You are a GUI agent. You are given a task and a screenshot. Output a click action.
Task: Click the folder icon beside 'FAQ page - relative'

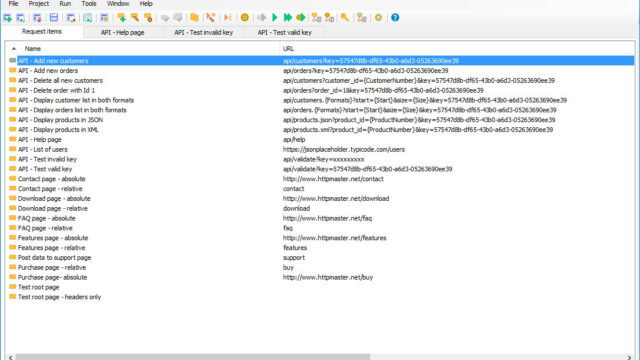tap(13, 228)
